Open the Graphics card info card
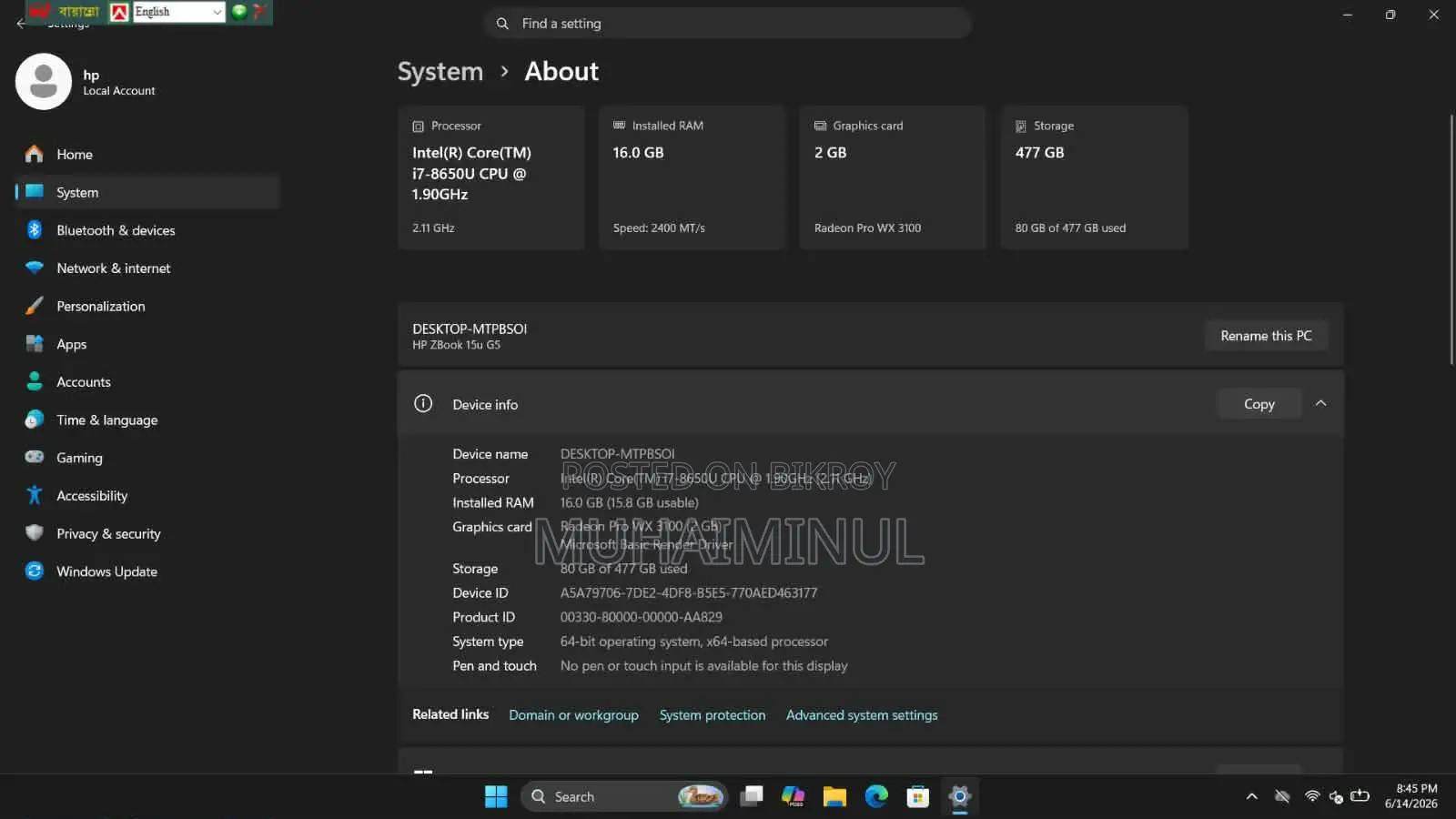The image size is (1456, 819). tap(893, 177)
